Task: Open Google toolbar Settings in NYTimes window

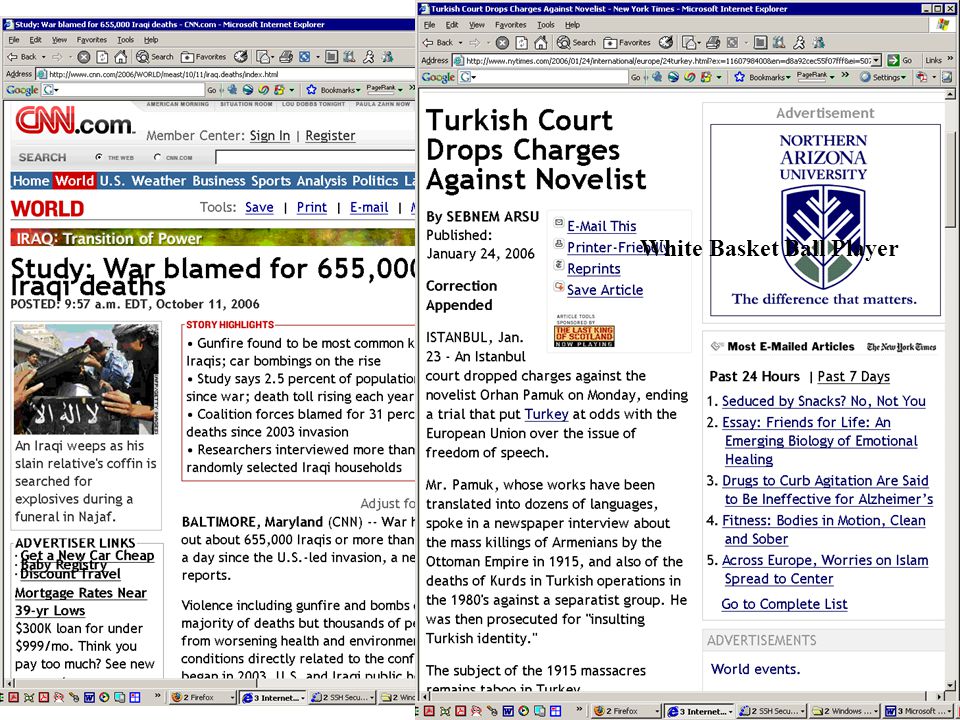Action: point(883,77)
